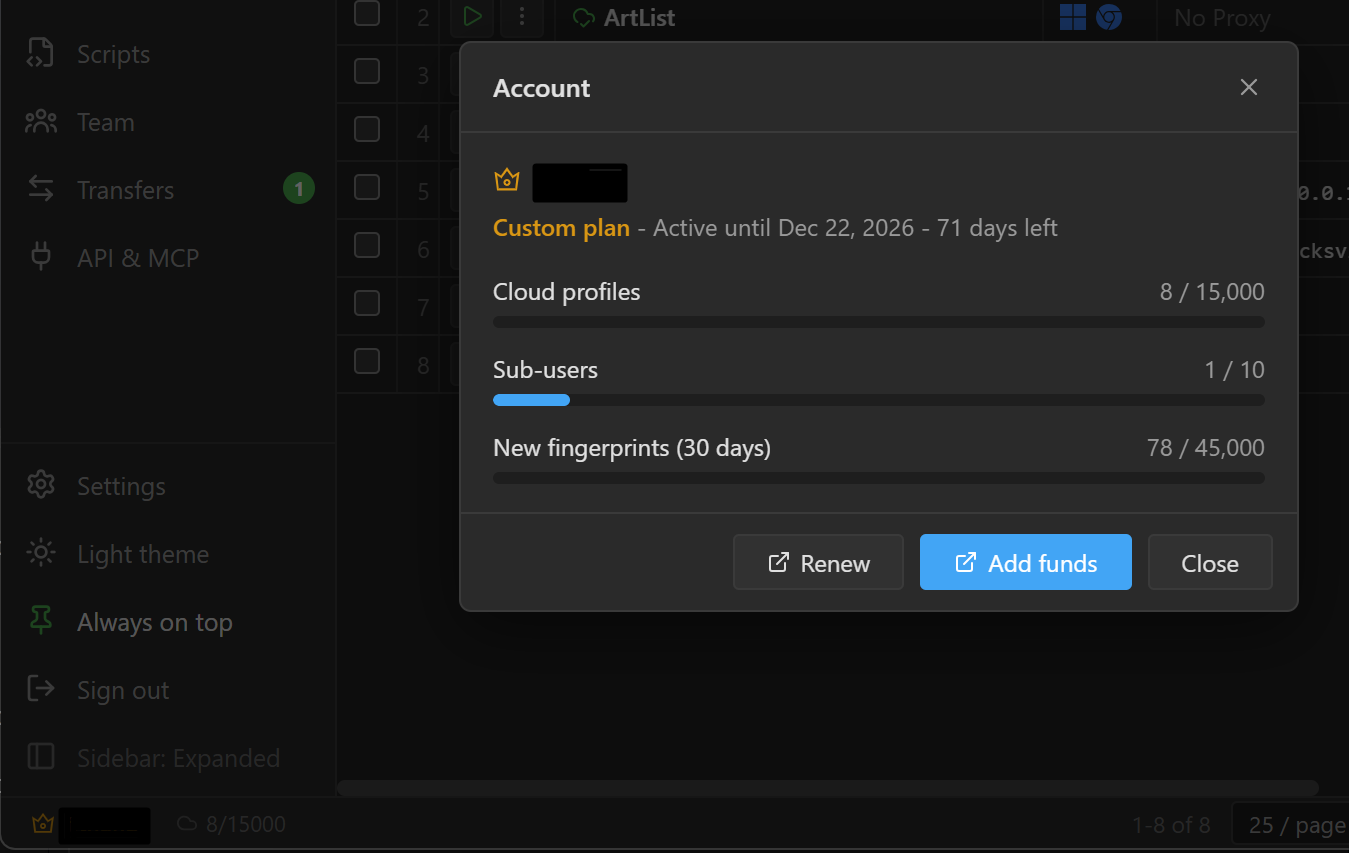The height and width of the screenshot is (853, 1349).
Task: Click the Sign out icon
Action: click(x=41, y=690)
